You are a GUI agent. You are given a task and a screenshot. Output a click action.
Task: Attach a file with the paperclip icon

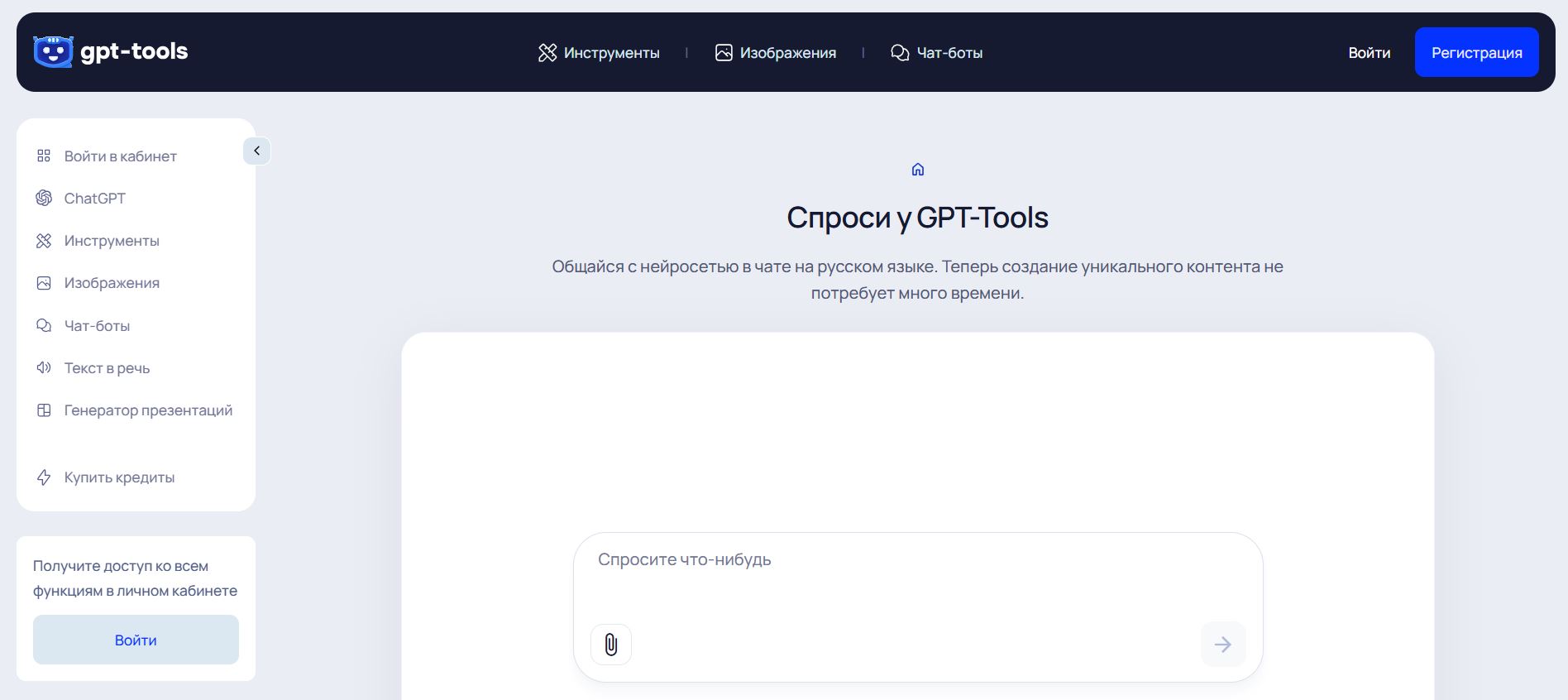click(611, 645)
